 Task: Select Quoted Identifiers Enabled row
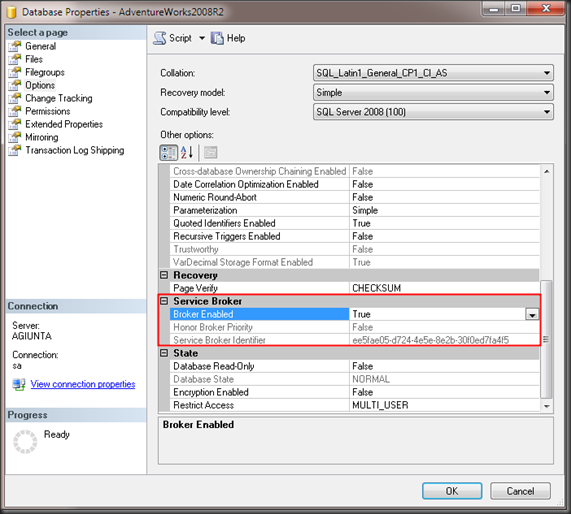tap(354, 223)
